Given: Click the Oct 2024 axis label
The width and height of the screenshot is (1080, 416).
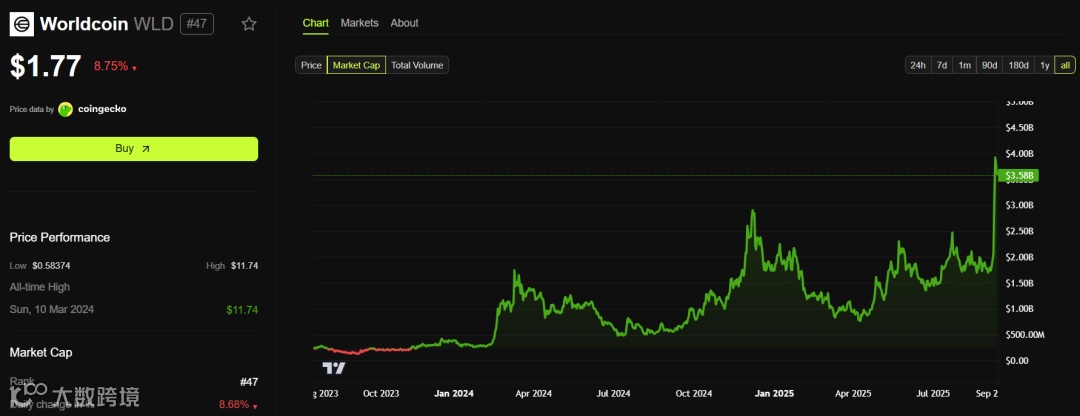Looking at the screenshot, I should tap(692, 394).
